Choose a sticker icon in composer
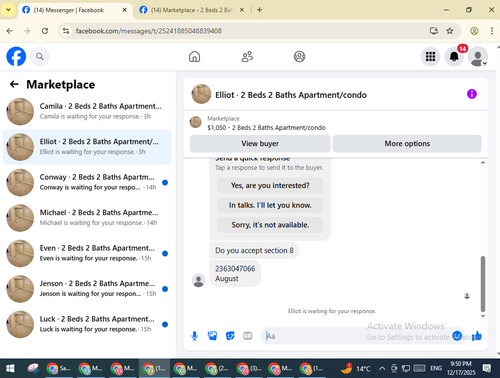500x378 pixels. click(x=230, y=336)
